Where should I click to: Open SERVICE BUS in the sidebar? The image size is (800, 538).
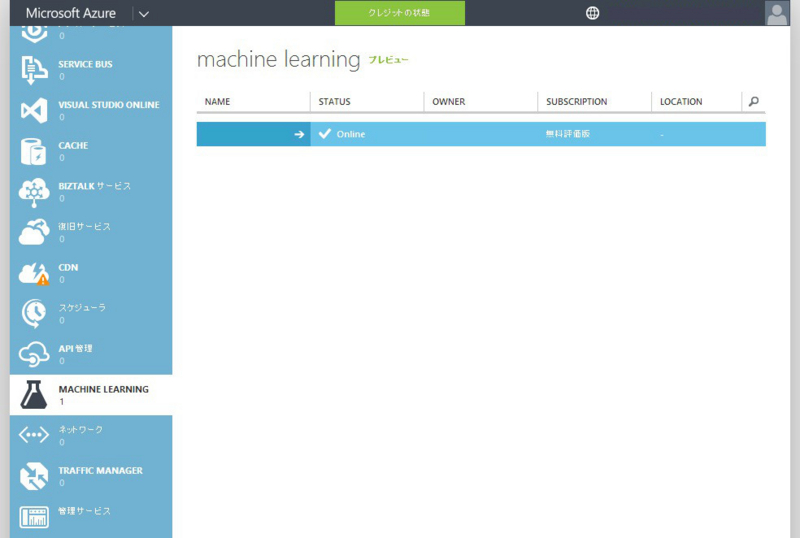pyautogui.click(x=85, y=64)
